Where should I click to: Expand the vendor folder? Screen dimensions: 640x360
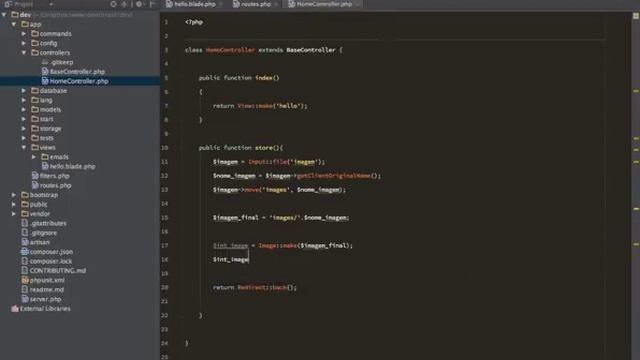(x=14, y=213)
